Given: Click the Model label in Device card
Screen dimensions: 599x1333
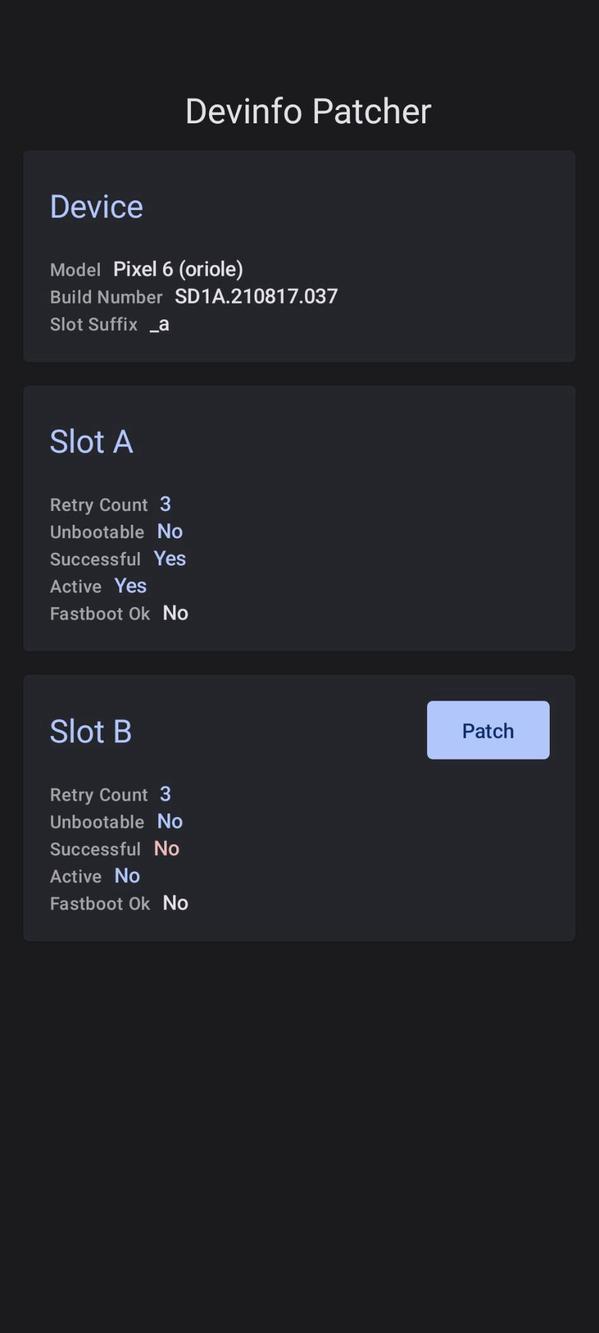Looking at the screenshot, I should point(74,269).
